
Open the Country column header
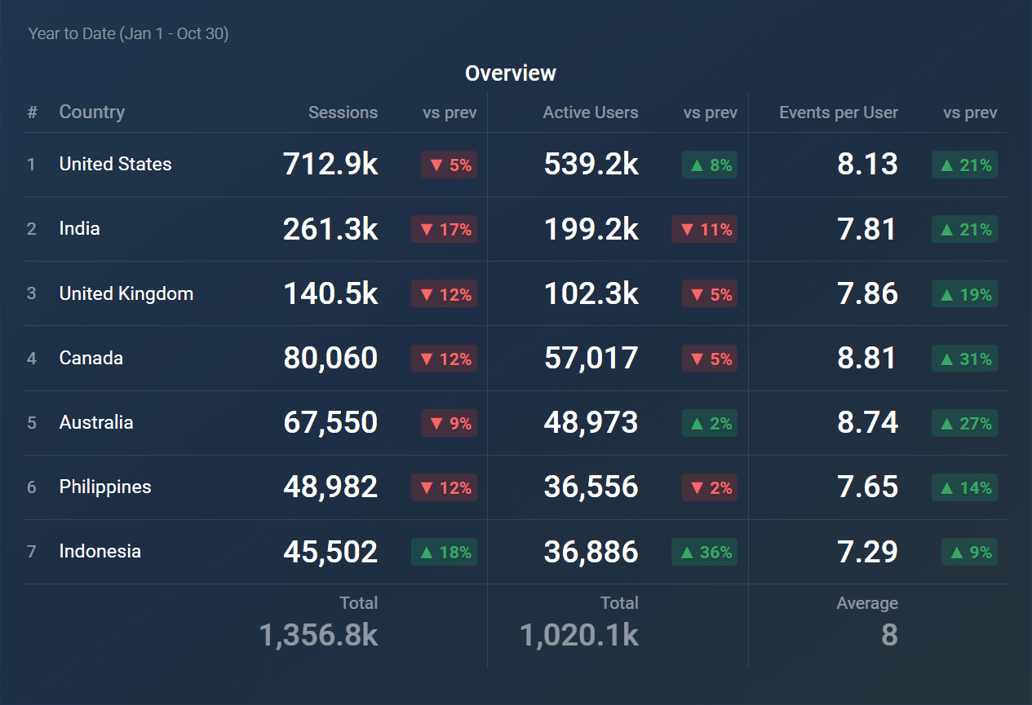tap(92, 112)
